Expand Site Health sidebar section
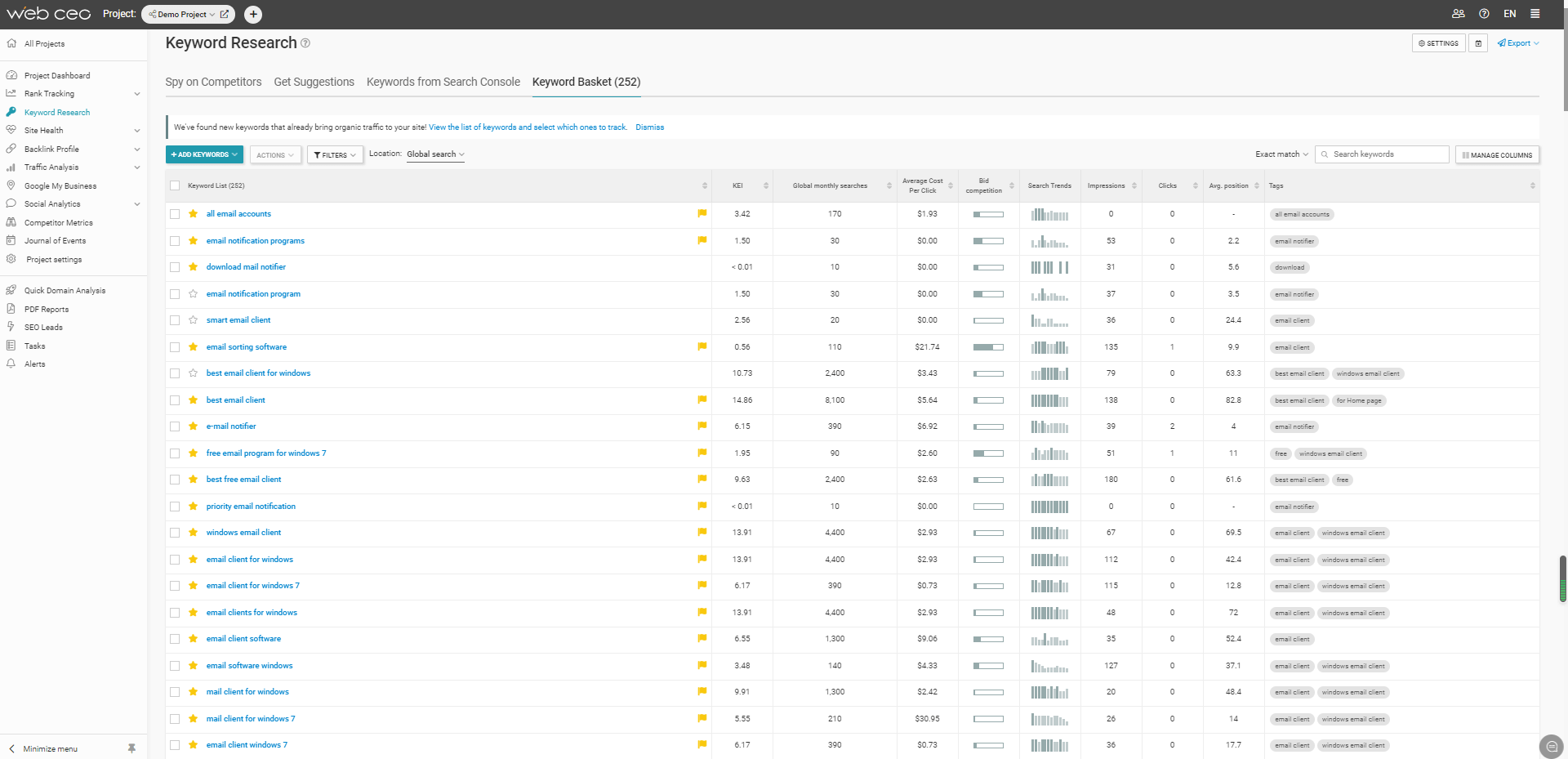This screenshot has width=1568, height=759. [x=137, y=131]
